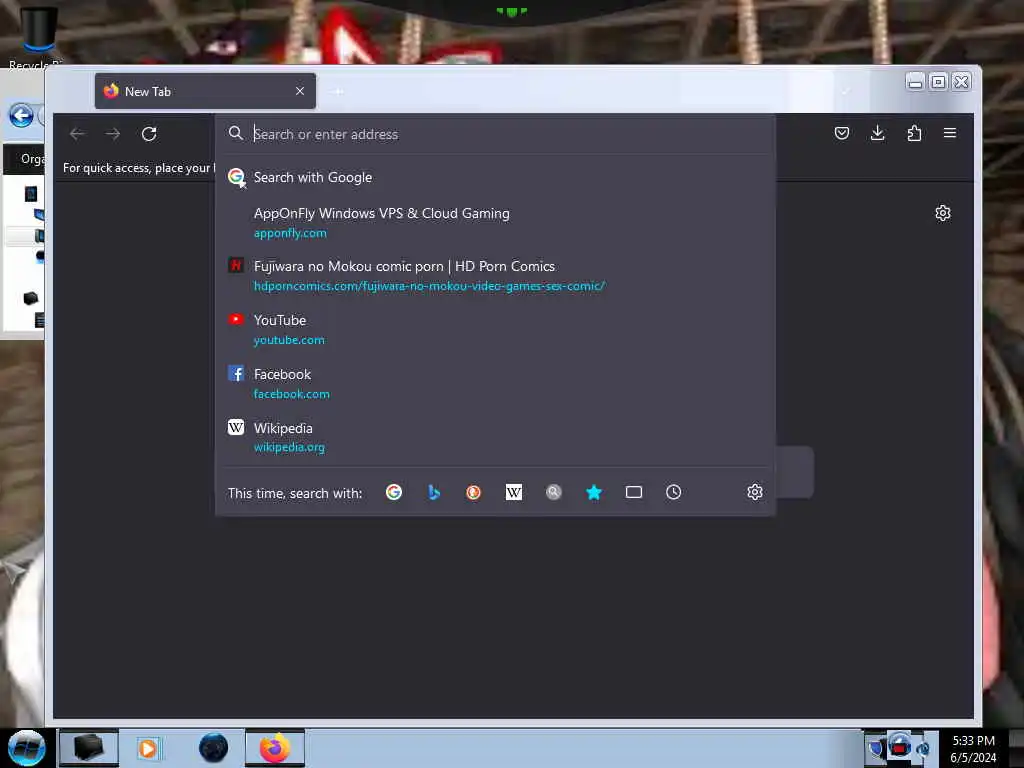Open the Facebook suggestion
The width and height of the screenshot is (1024, 768).
[496, 383]
